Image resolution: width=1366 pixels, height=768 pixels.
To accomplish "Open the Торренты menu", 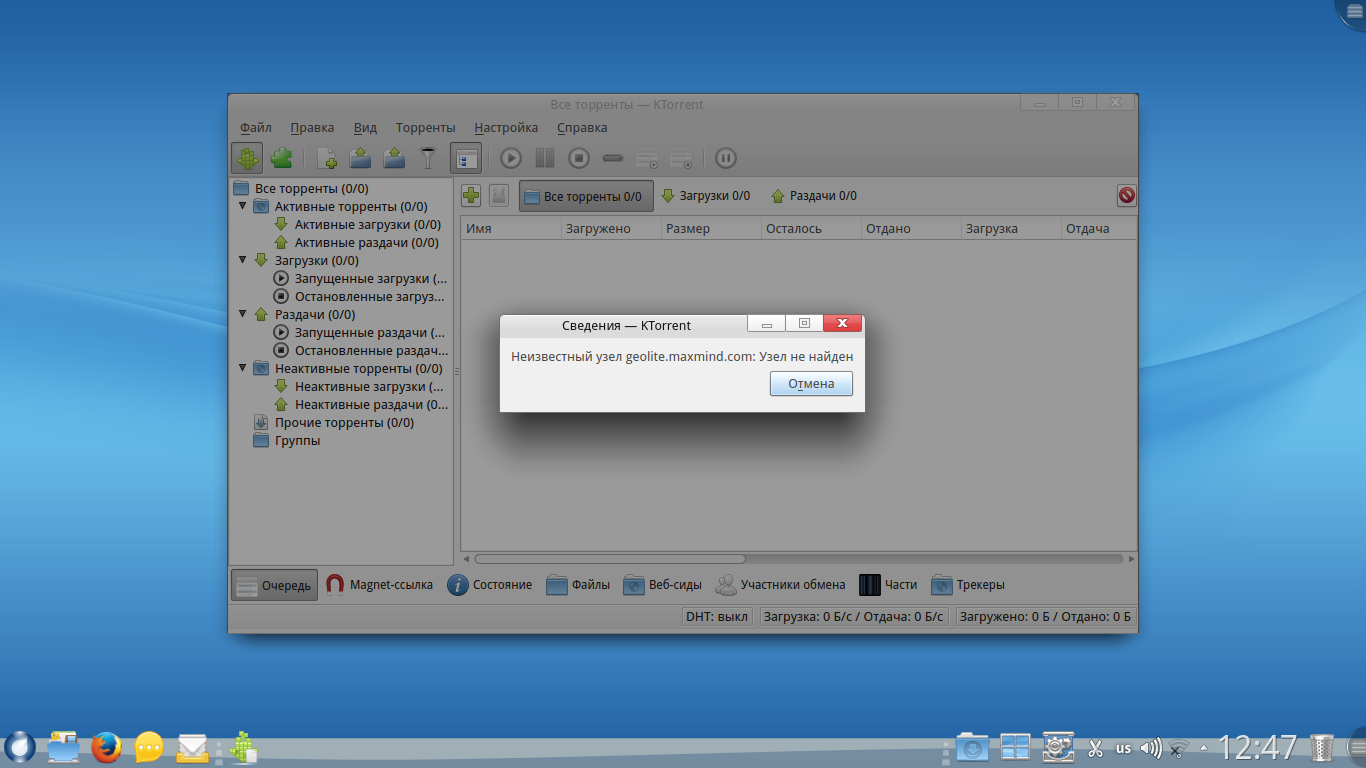I will [425, 128].
